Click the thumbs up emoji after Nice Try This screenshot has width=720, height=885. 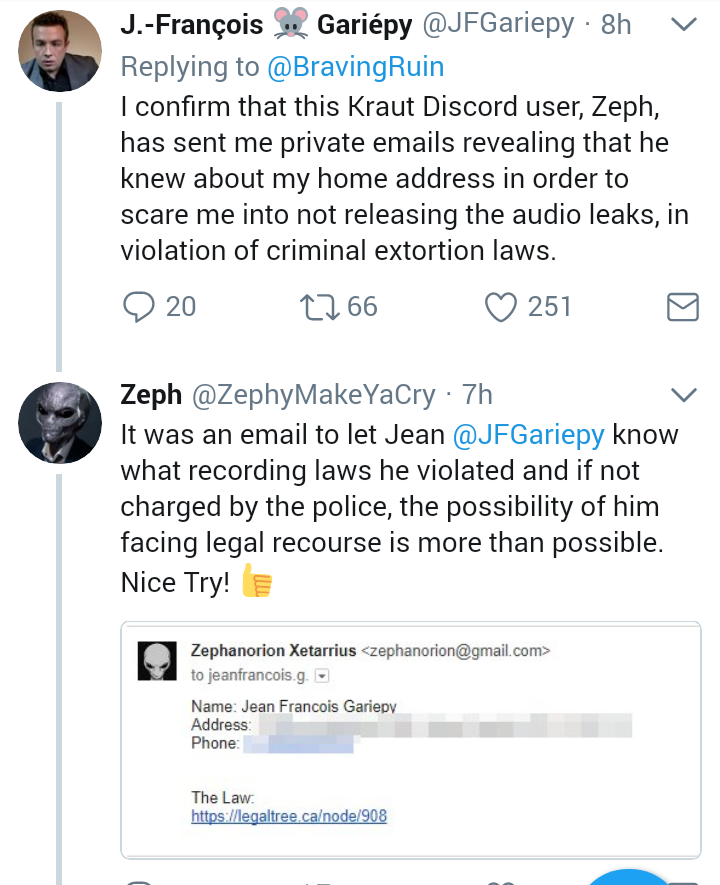coord(257,581)
